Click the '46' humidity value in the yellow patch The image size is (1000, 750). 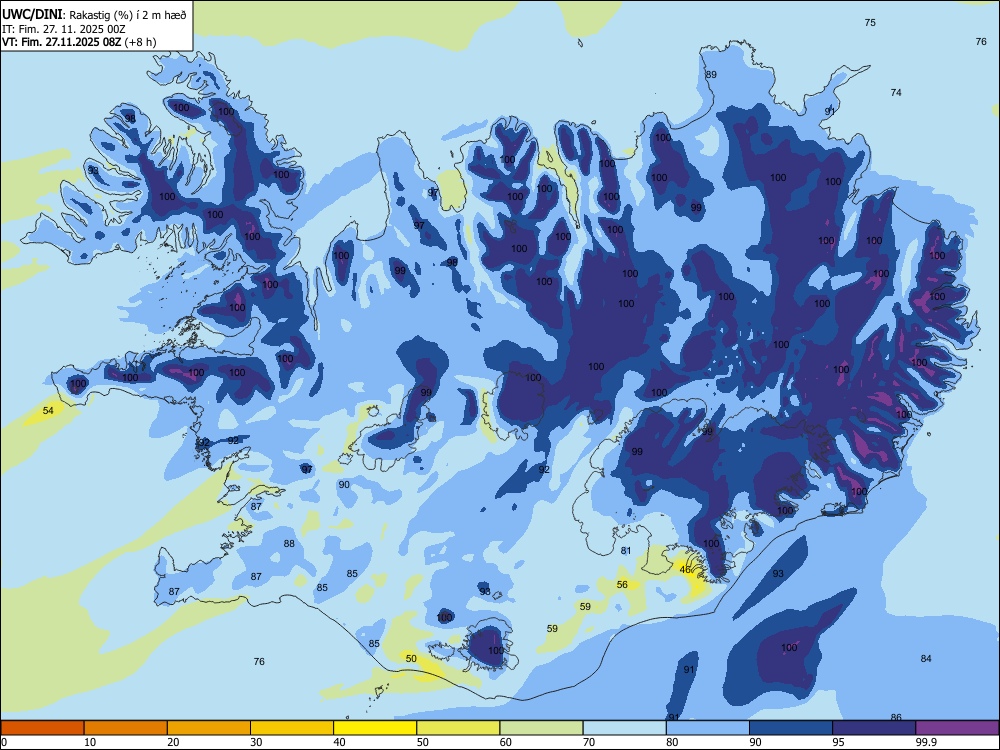[686, 570]
